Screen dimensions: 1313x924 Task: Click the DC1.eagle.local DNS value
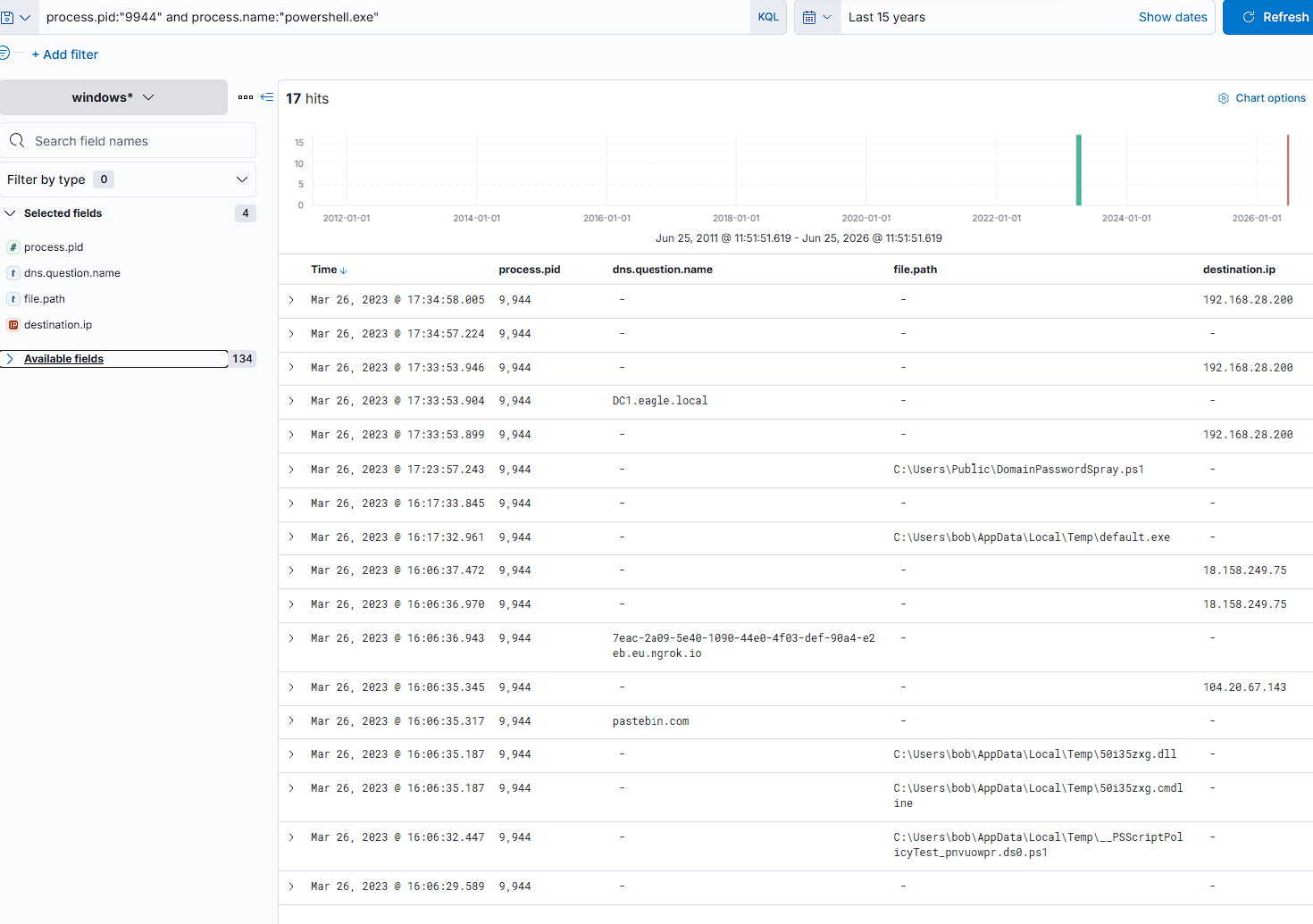click(660, 401)
